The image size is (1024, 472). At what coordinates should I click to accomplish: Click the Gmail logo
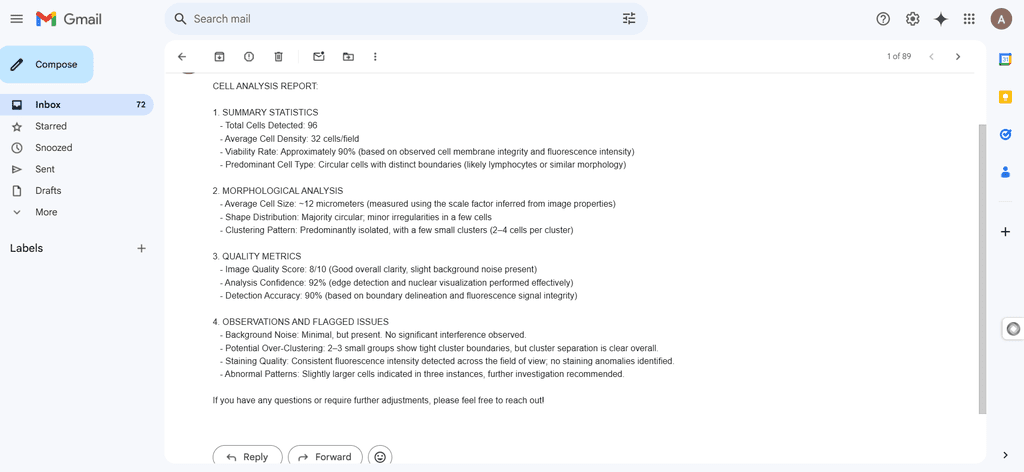(x=69, y=19)
